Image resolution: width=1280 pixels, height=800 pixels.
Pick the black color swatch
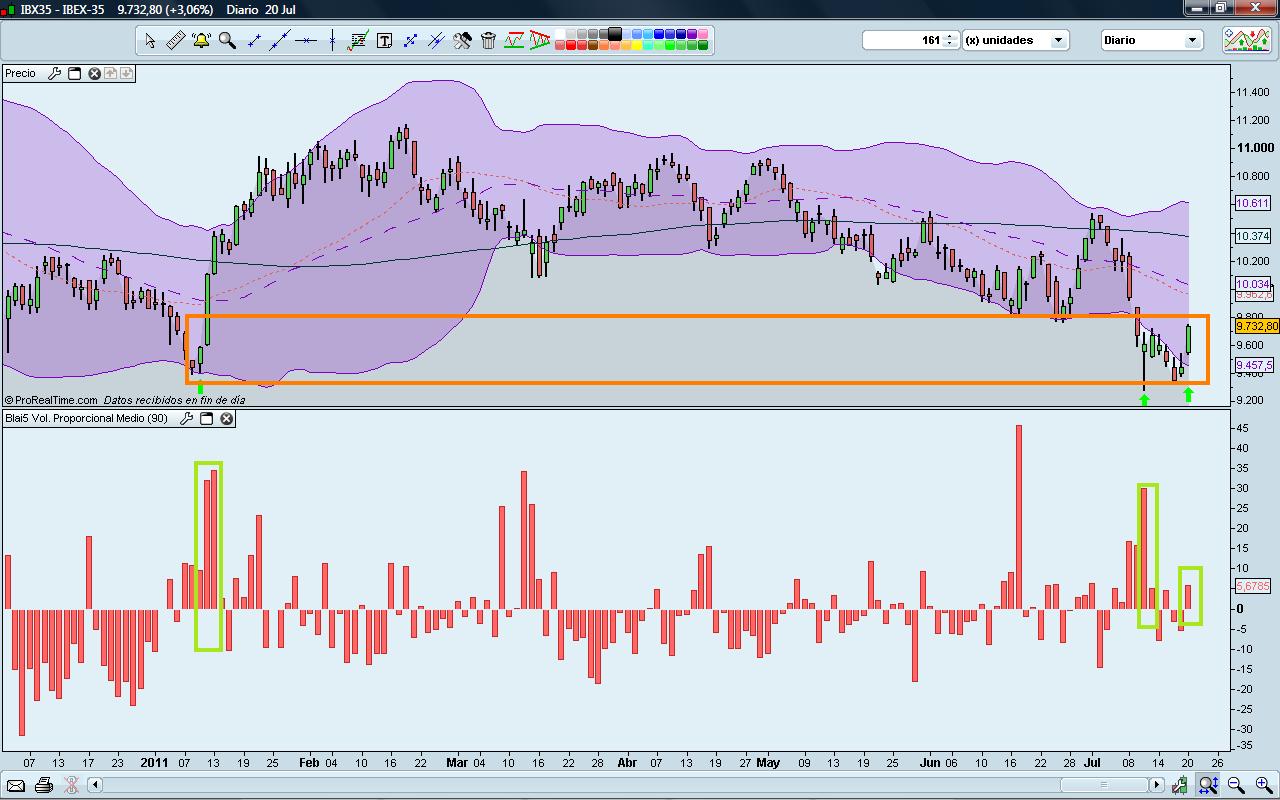click(615, 34)
